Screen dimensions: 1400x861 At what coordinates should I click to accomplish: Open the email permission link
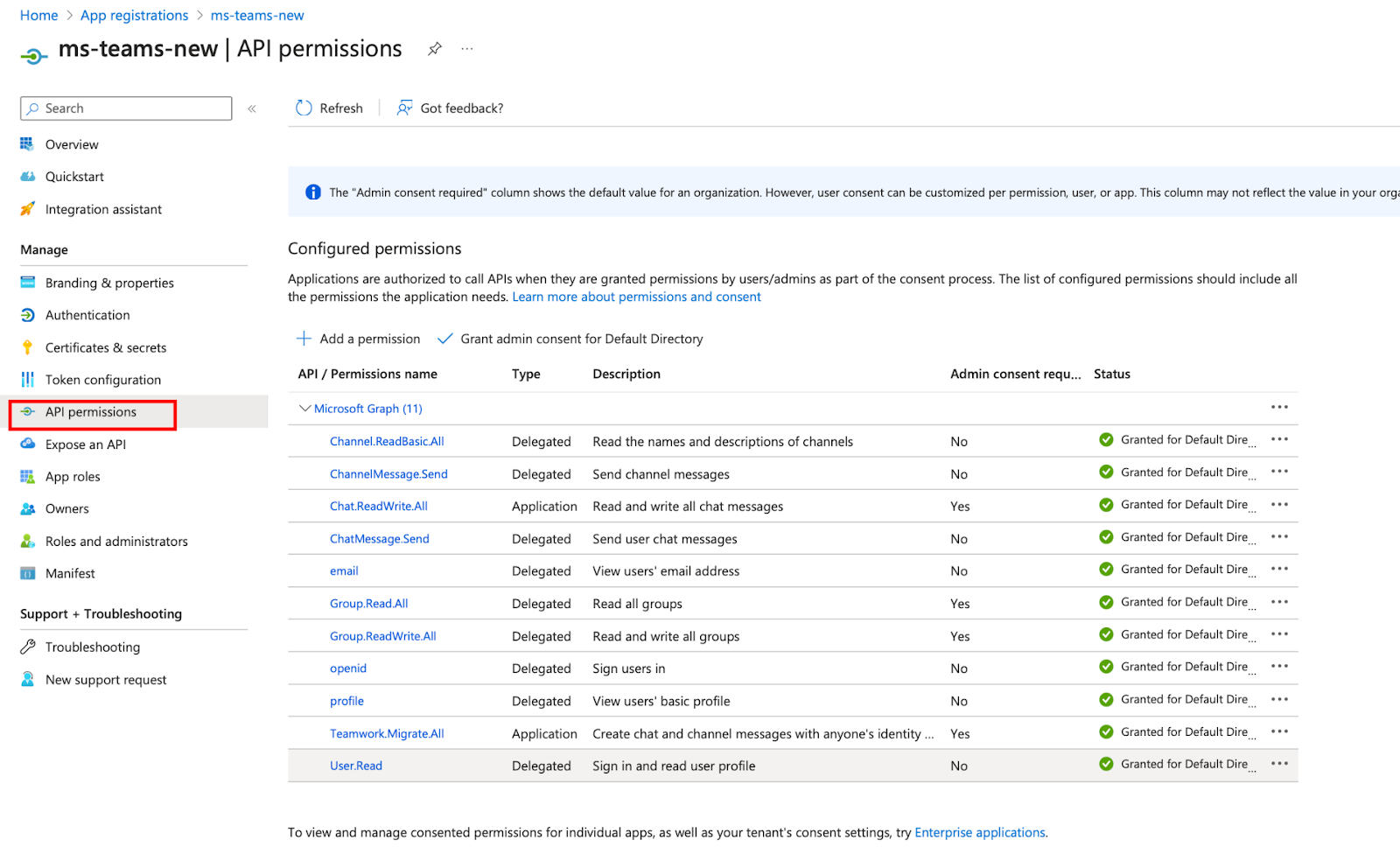344,571
